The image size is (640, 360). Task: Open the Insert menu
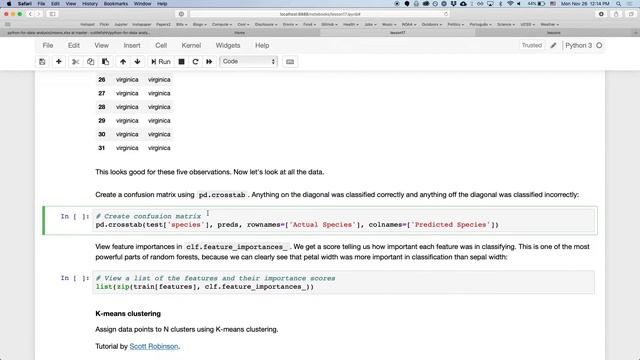132,45
